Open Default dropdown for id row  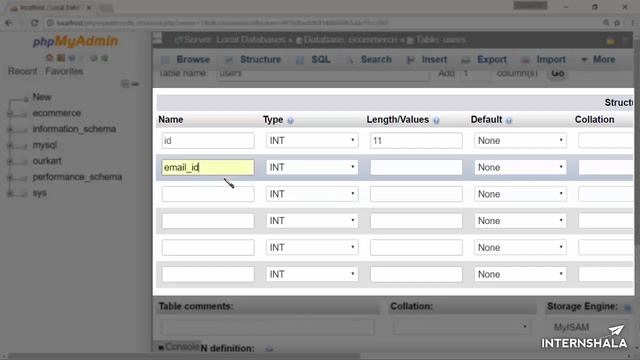[520, 140]
